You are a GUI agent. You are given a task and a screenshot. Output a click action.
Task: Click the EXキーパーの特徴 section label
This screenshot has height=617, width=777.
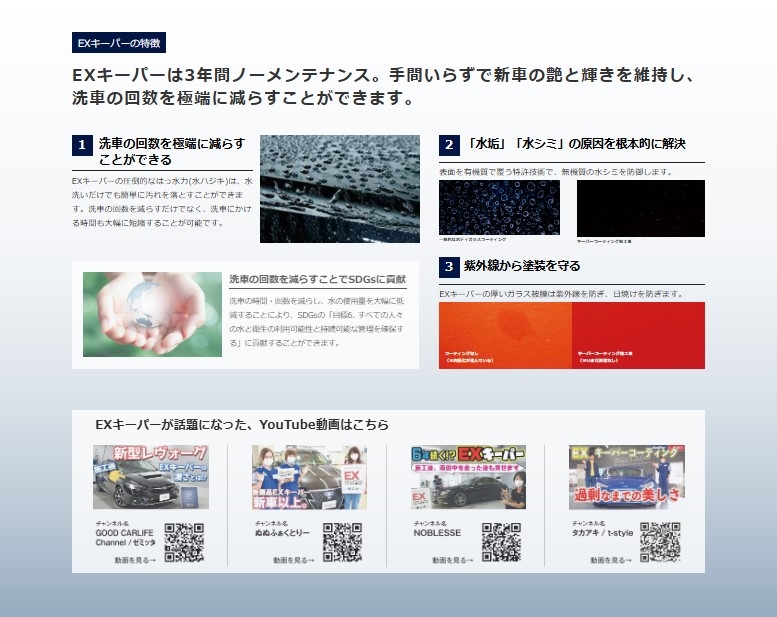(x=119, y=43)
